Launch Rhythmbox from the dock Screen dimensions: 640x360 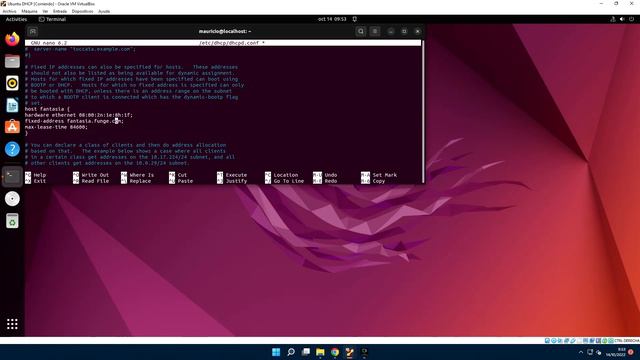(12, 83)
